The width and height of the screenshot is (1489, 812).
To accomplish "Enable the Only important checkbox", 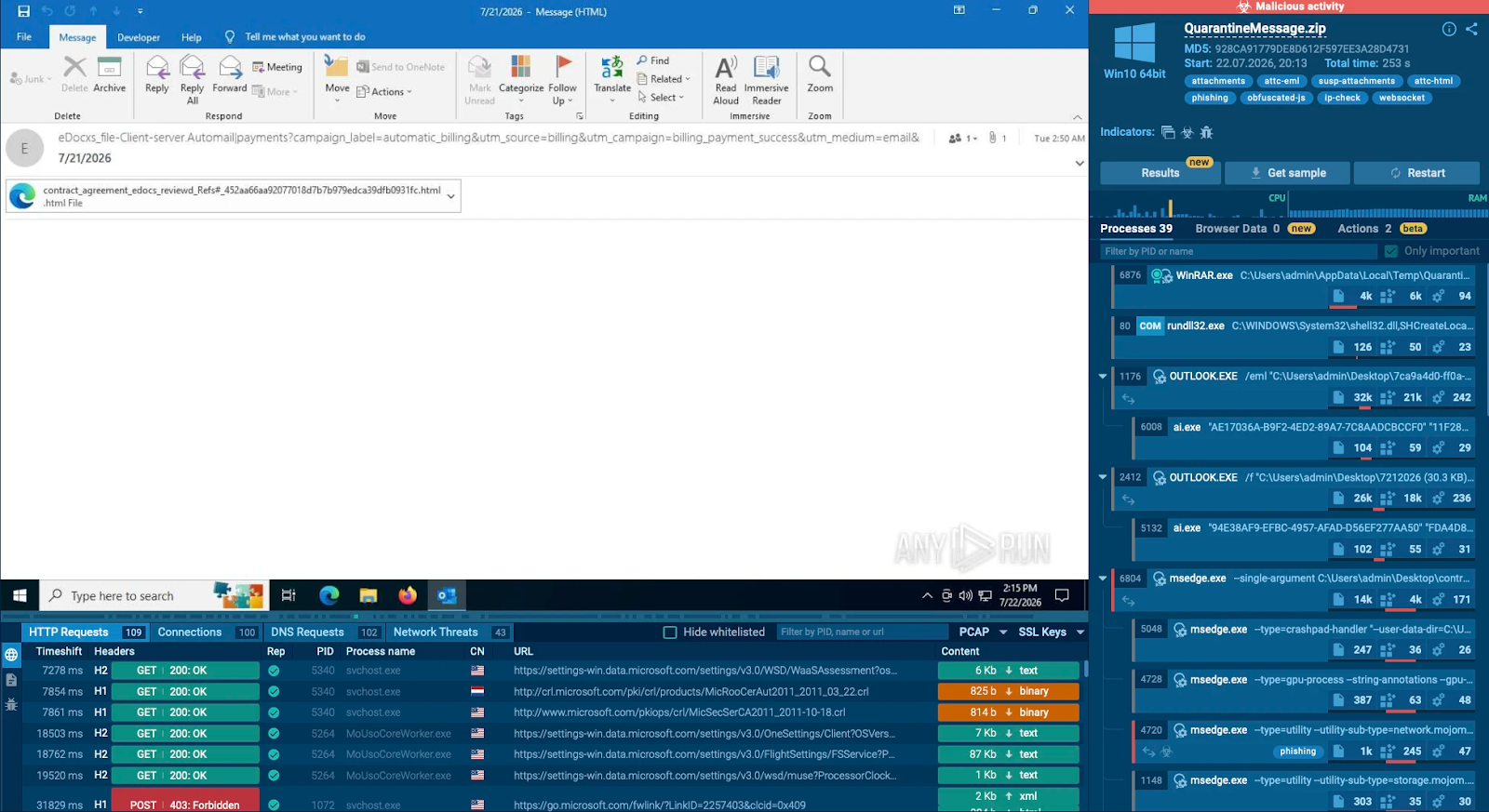I will [x=1391, y=251].
